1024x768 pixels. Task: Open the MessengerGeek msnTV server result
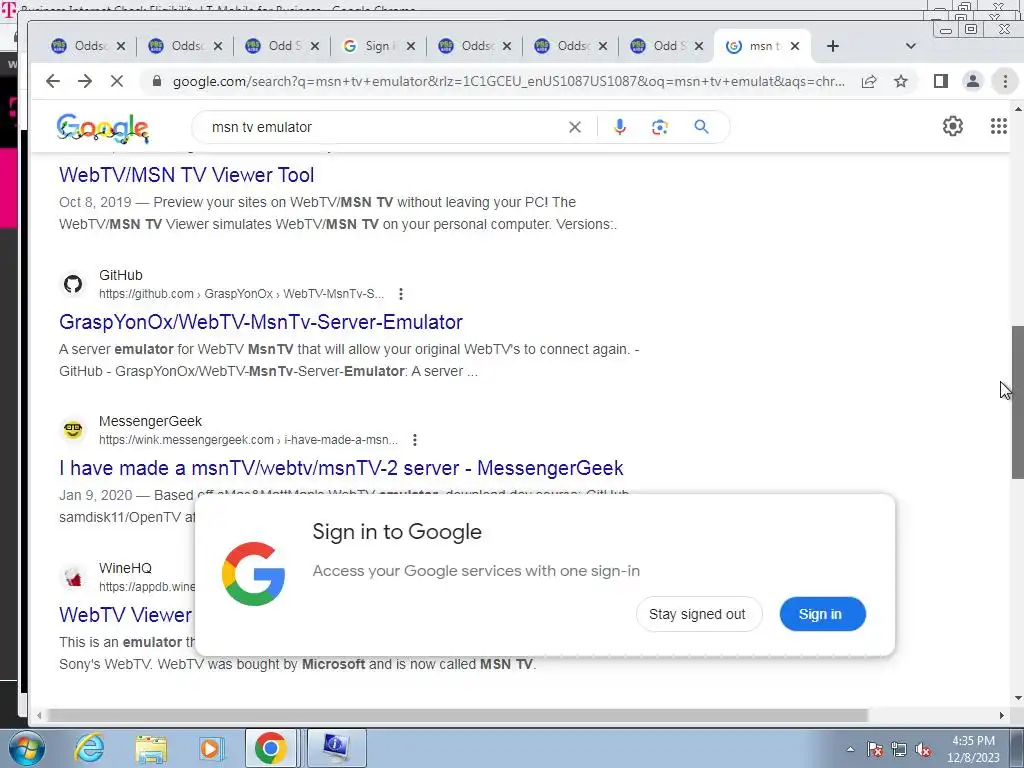pos(341,468)
